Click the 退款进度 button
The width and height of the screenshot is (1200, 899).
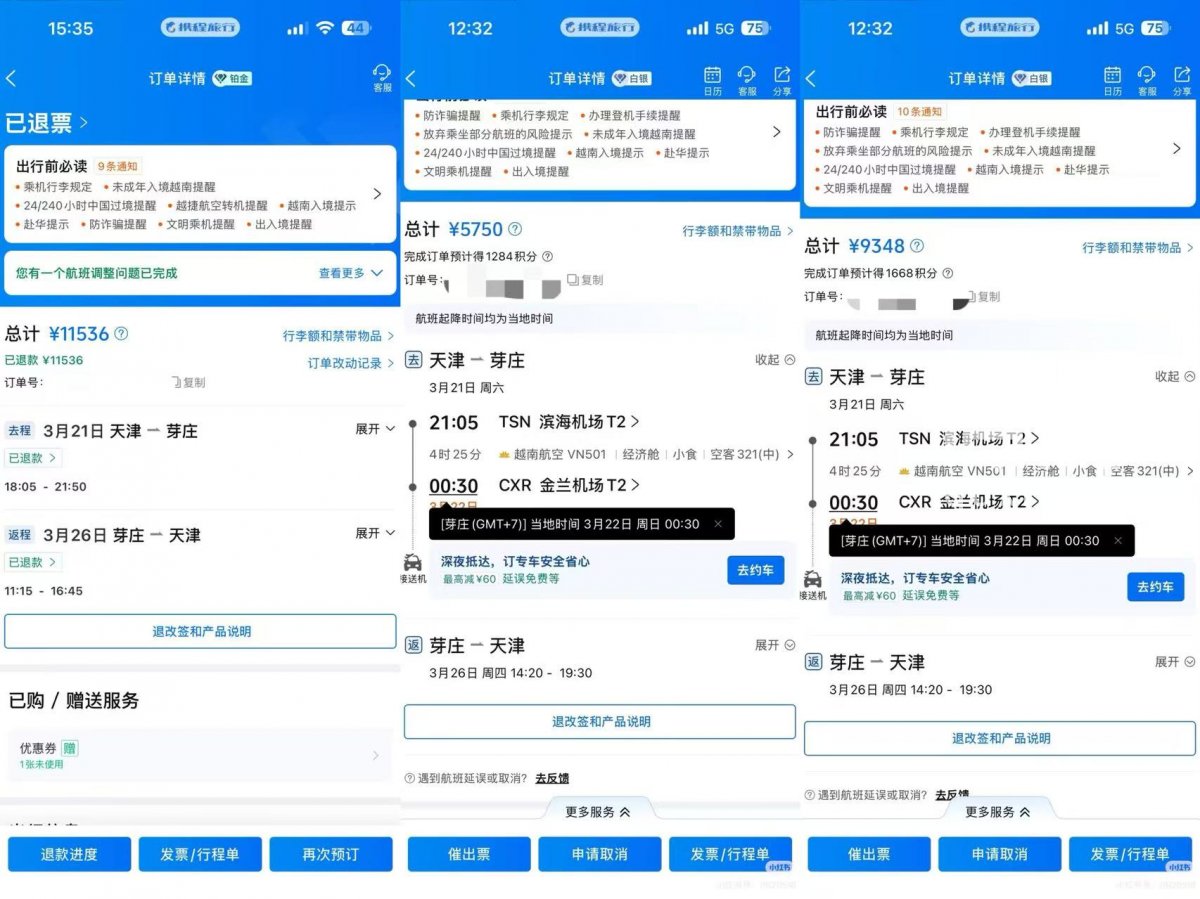(69, 854)
